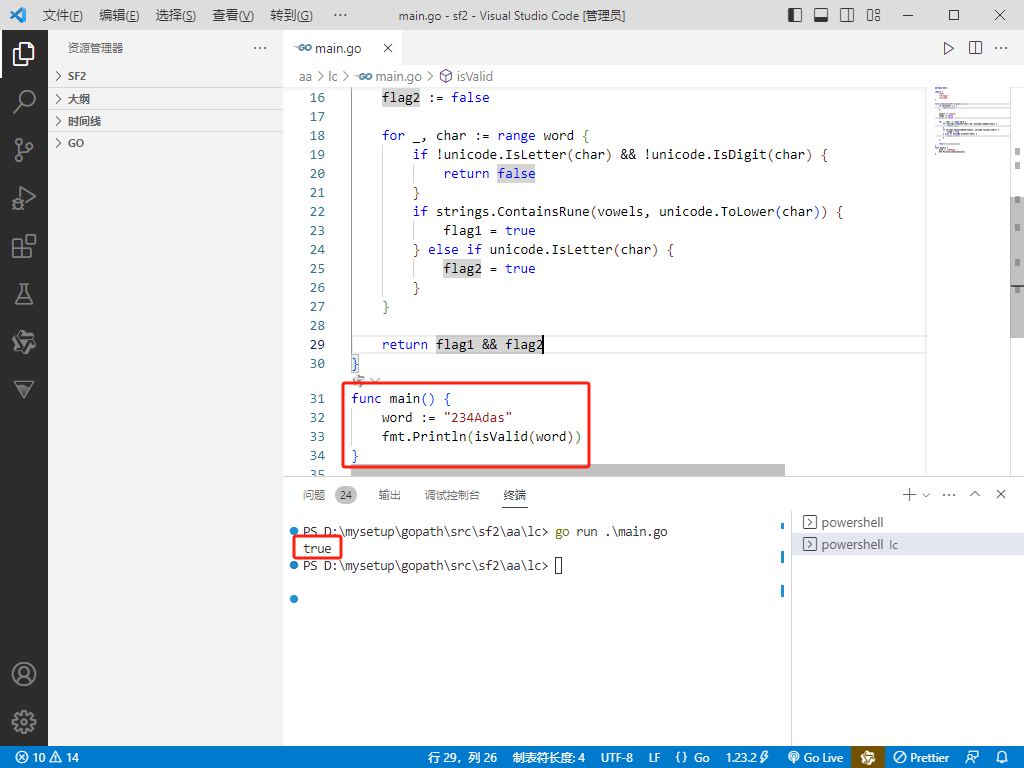Open Run and Debug view
The width and height of the screenshot is (1024, 768).
(24, 198)
